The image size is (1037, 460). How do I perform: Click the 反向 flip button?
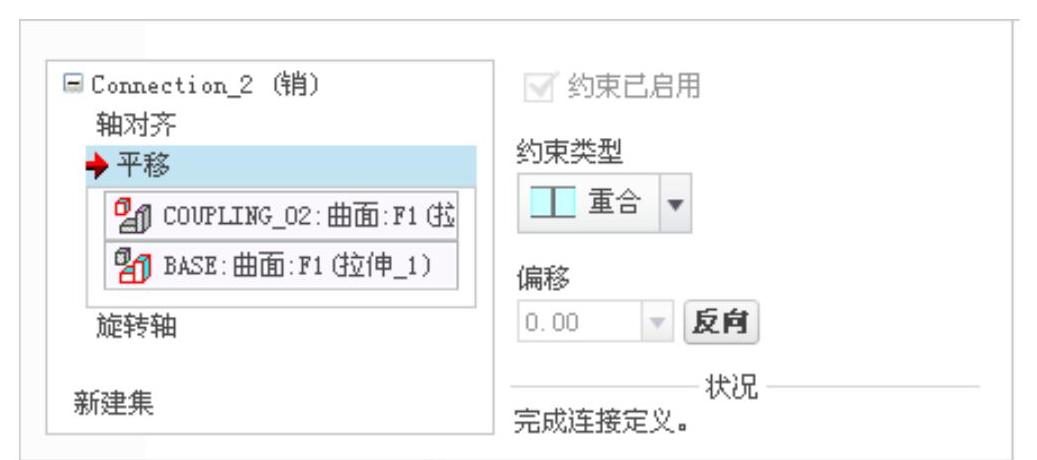(x=721, y=323)
